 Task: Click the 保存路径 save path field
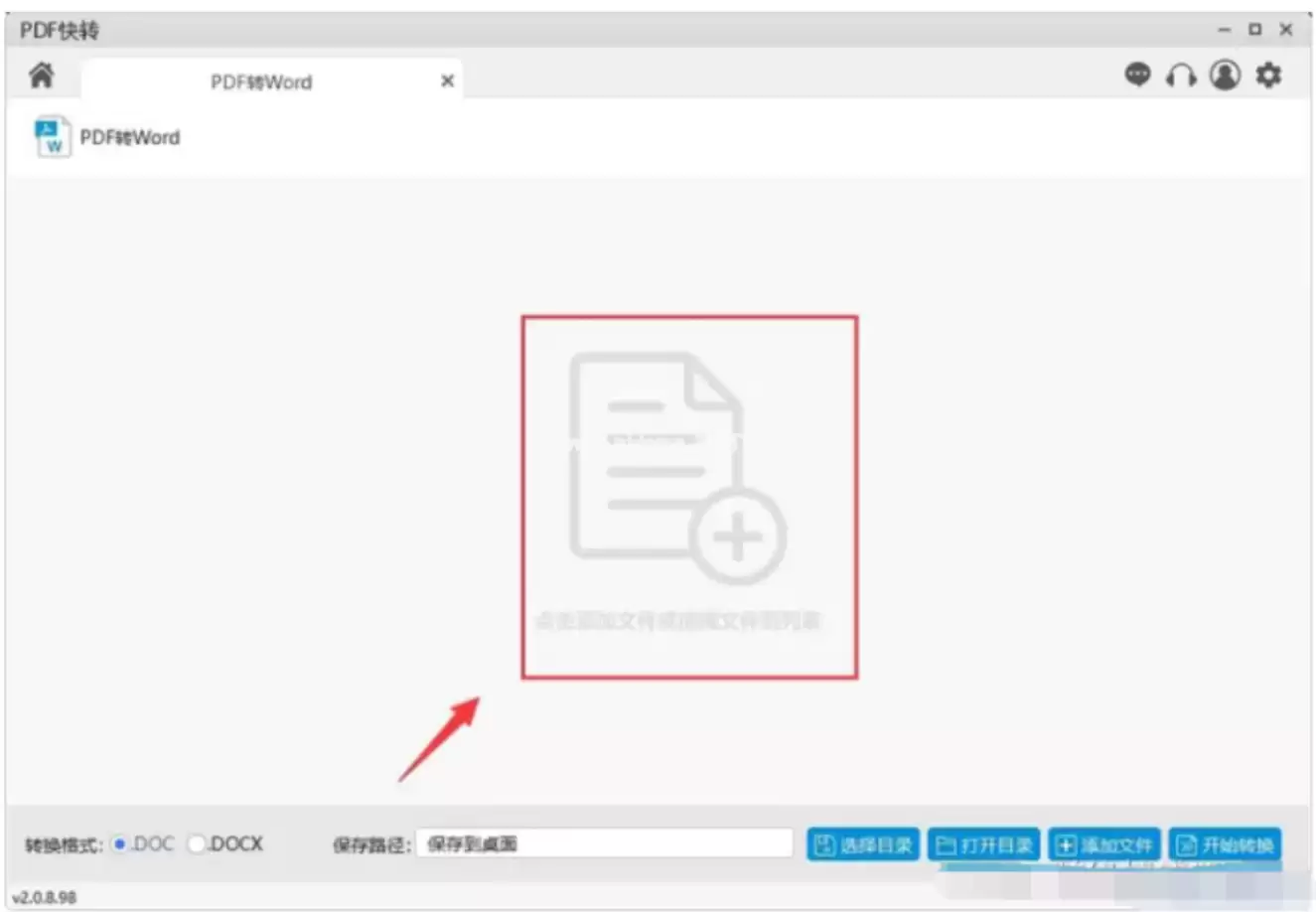pos(604,844)
